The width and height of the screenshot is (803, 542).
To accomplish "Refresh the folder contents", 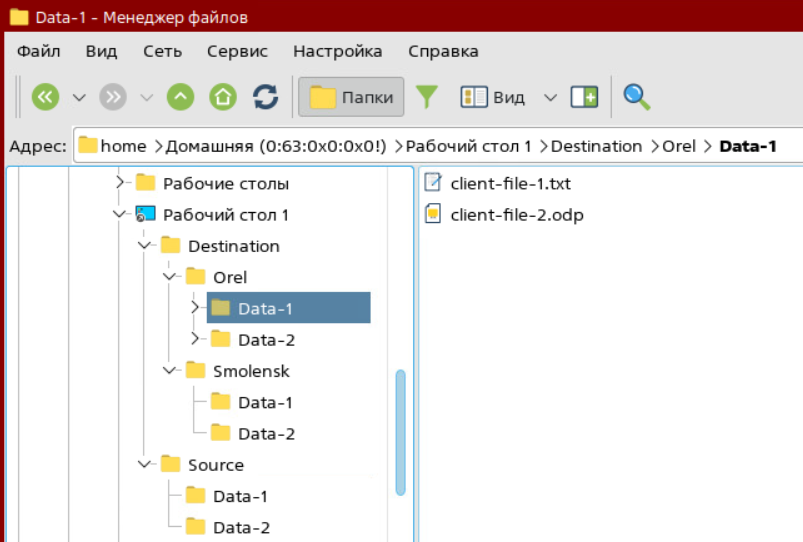I will tap(265, 97).
